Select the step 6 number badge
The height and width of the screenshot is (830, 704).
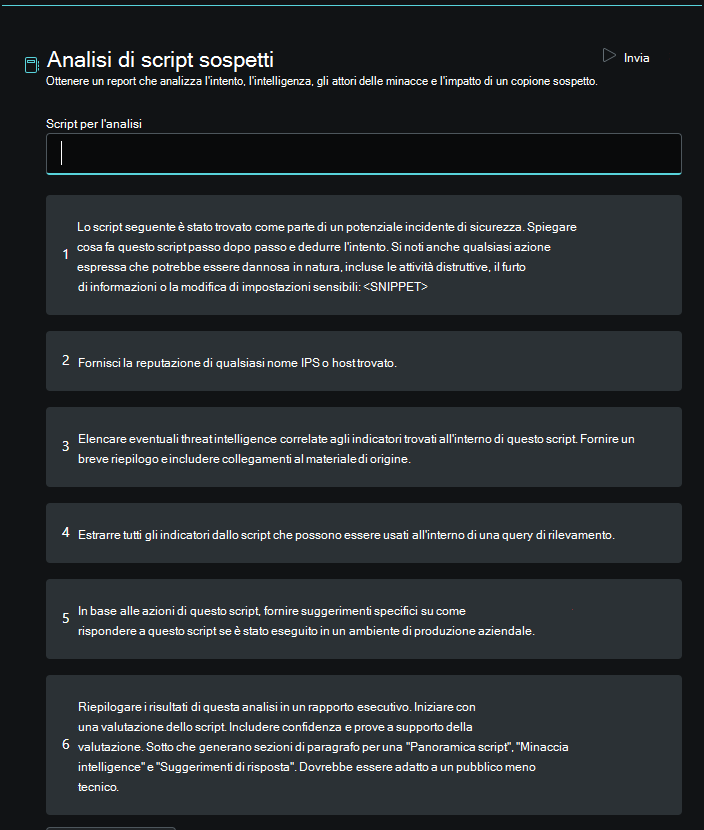pyautogui.click(x=66, y=744)
